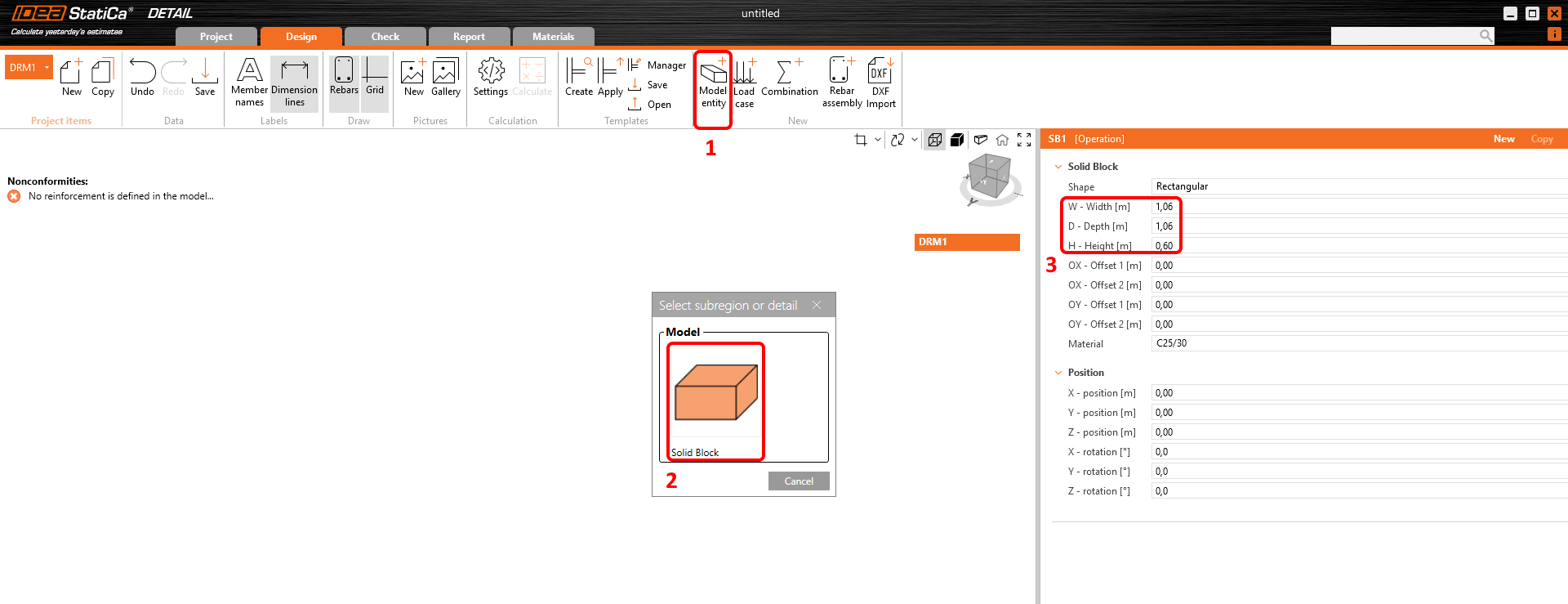
Task: Click the Undo icon
Action: click(x=142, y=74)
